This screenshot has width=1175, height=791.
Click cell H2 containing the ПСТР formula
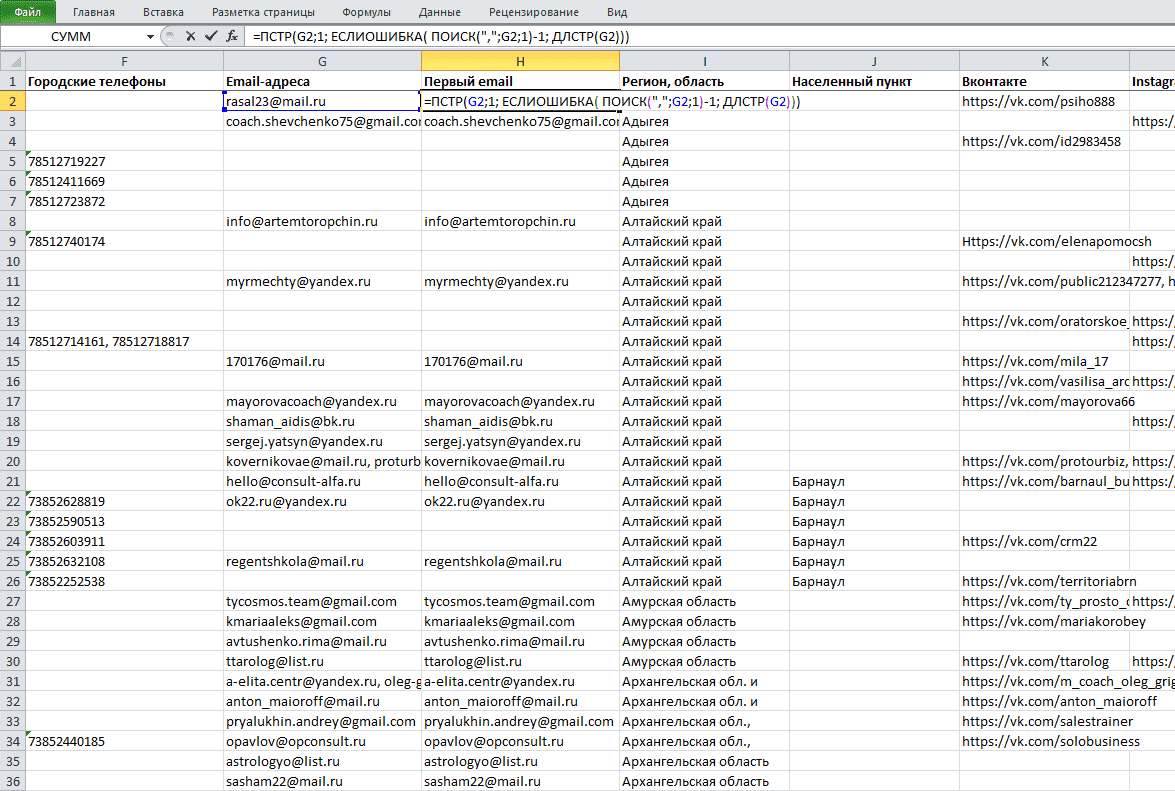[x=520, y=101]
